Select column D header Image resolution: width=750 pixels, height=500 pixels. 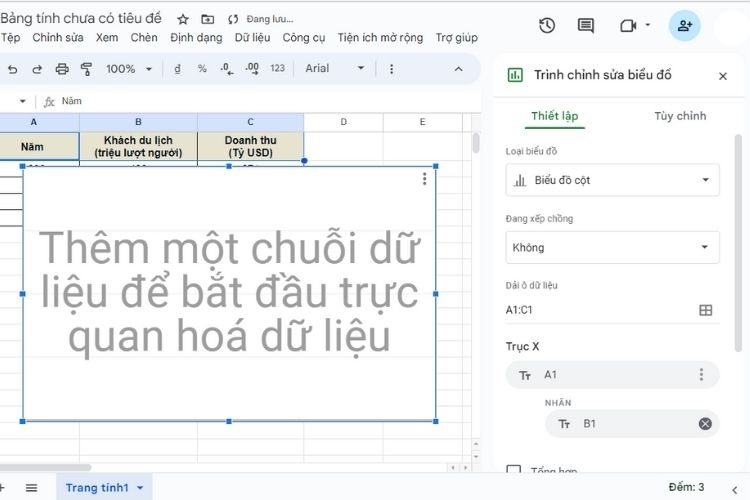point(343,122)
